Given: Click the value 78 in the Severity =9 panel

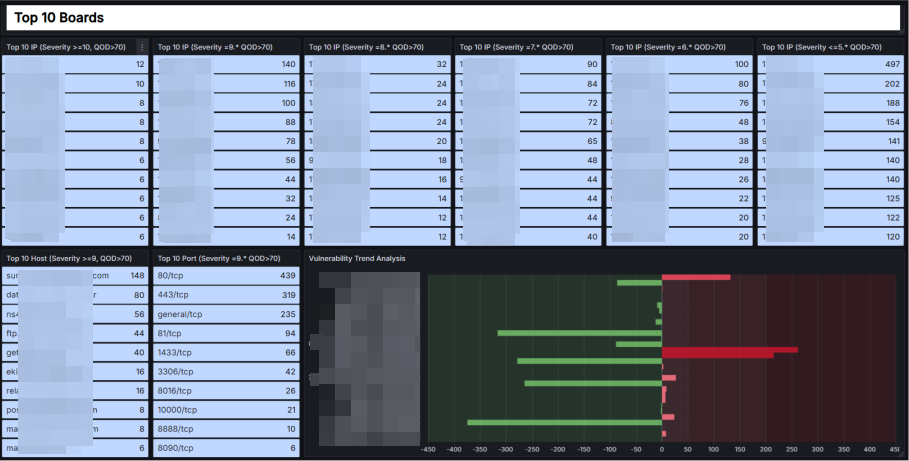Looking at the screenshot, I should point(290,141).
